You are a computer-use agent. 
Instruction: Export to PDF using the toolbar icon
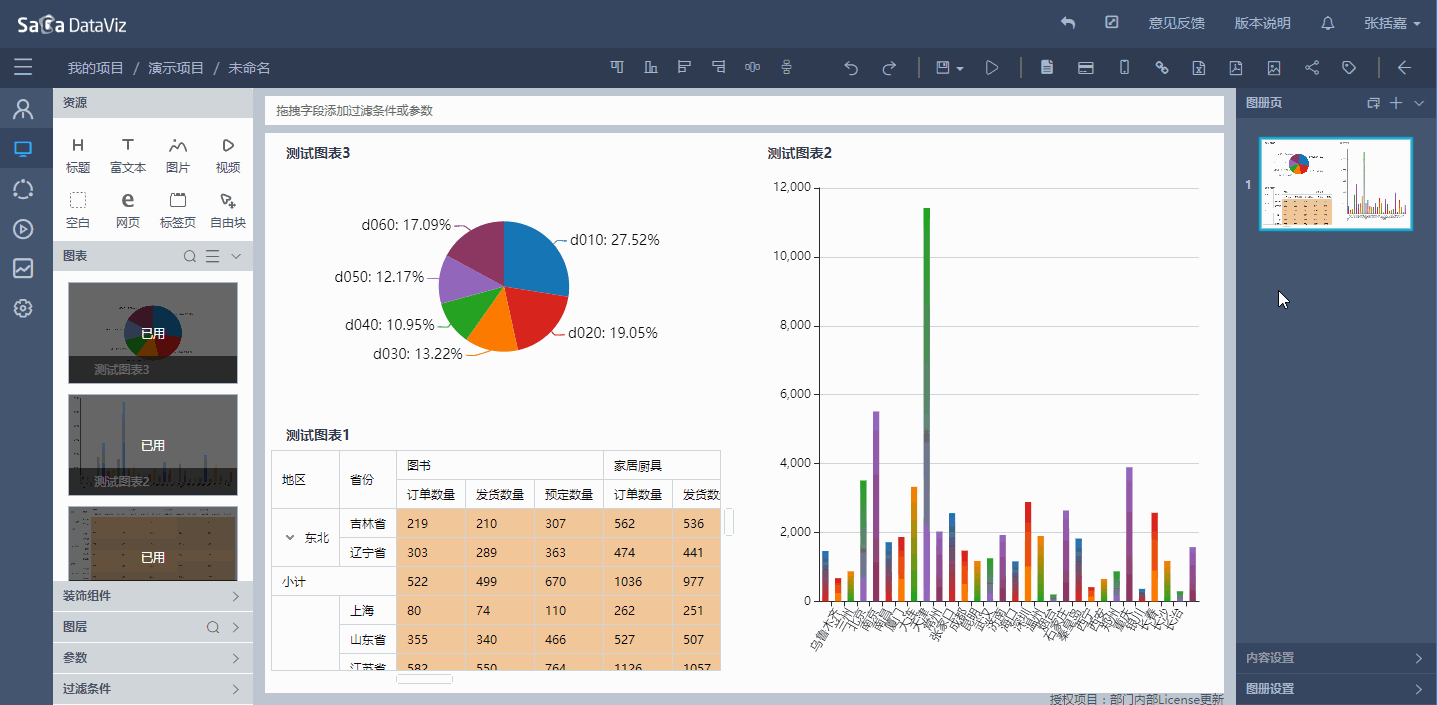click(x=1236, y=68)
